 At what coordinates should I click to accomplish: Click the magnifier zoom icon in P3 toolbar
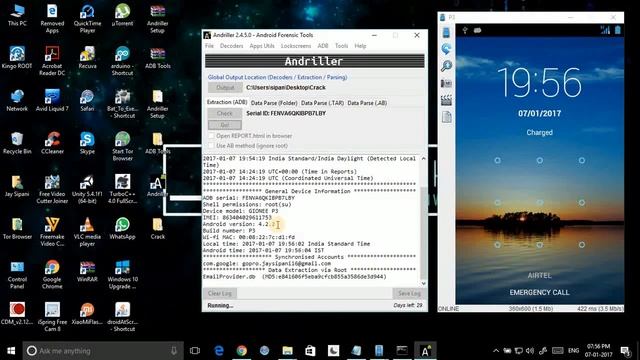(446, 66)
